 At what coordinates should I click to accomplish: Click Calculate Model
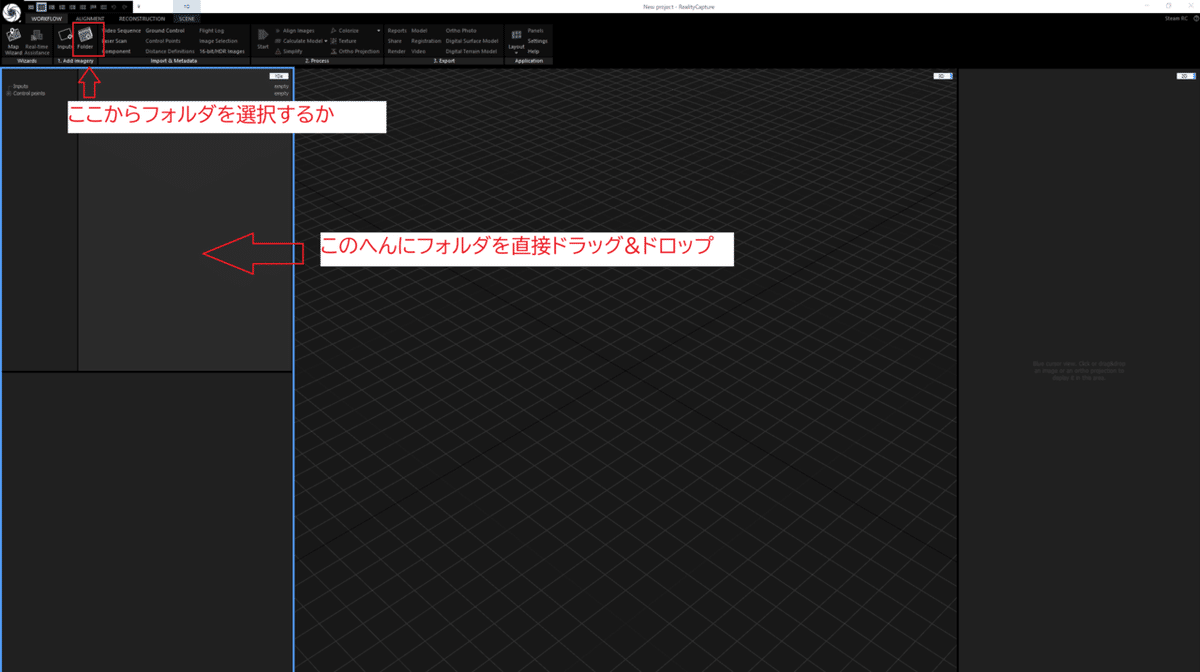(298, 41)
